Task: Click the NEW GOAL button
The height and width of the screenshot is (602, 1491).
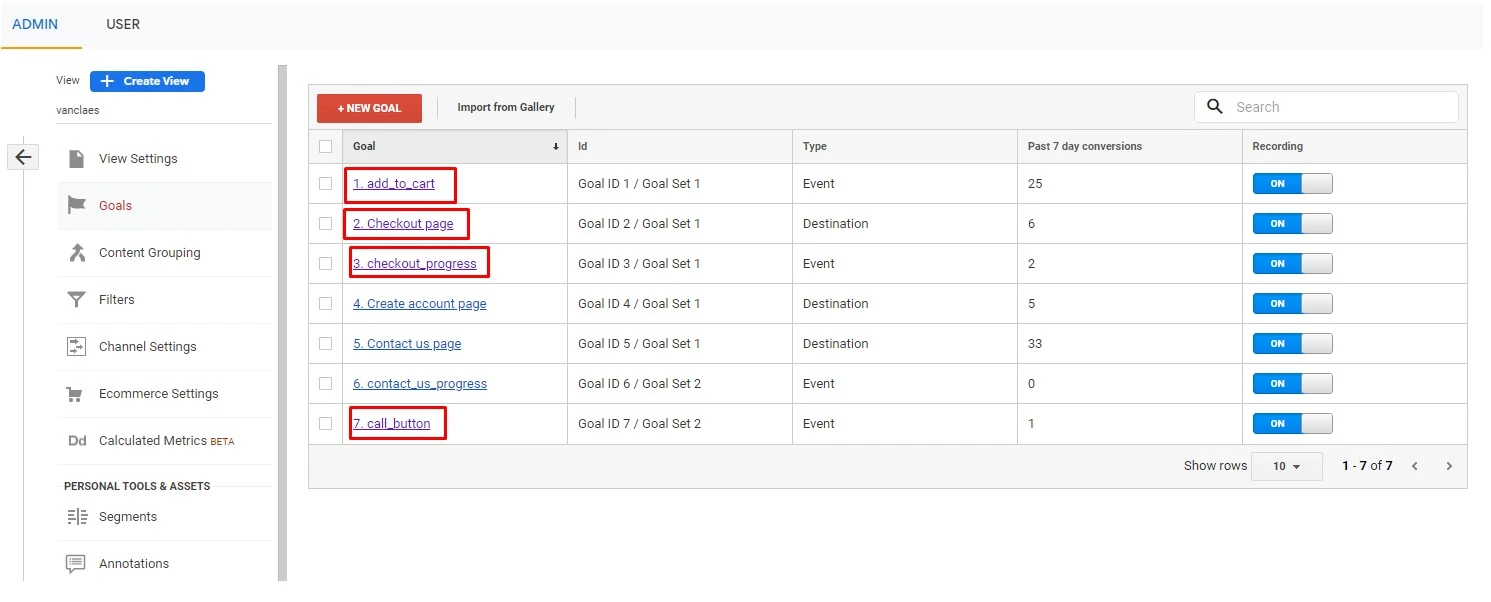Action: pyautogui.click(x=369, y=107)
